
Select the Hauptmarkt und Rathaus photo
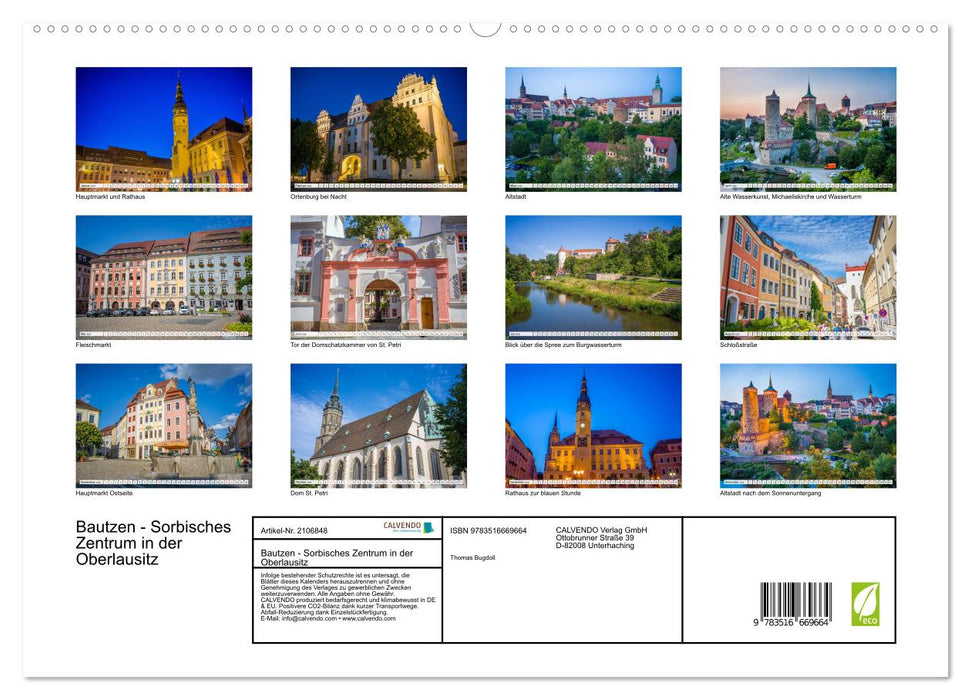[163, 128]
